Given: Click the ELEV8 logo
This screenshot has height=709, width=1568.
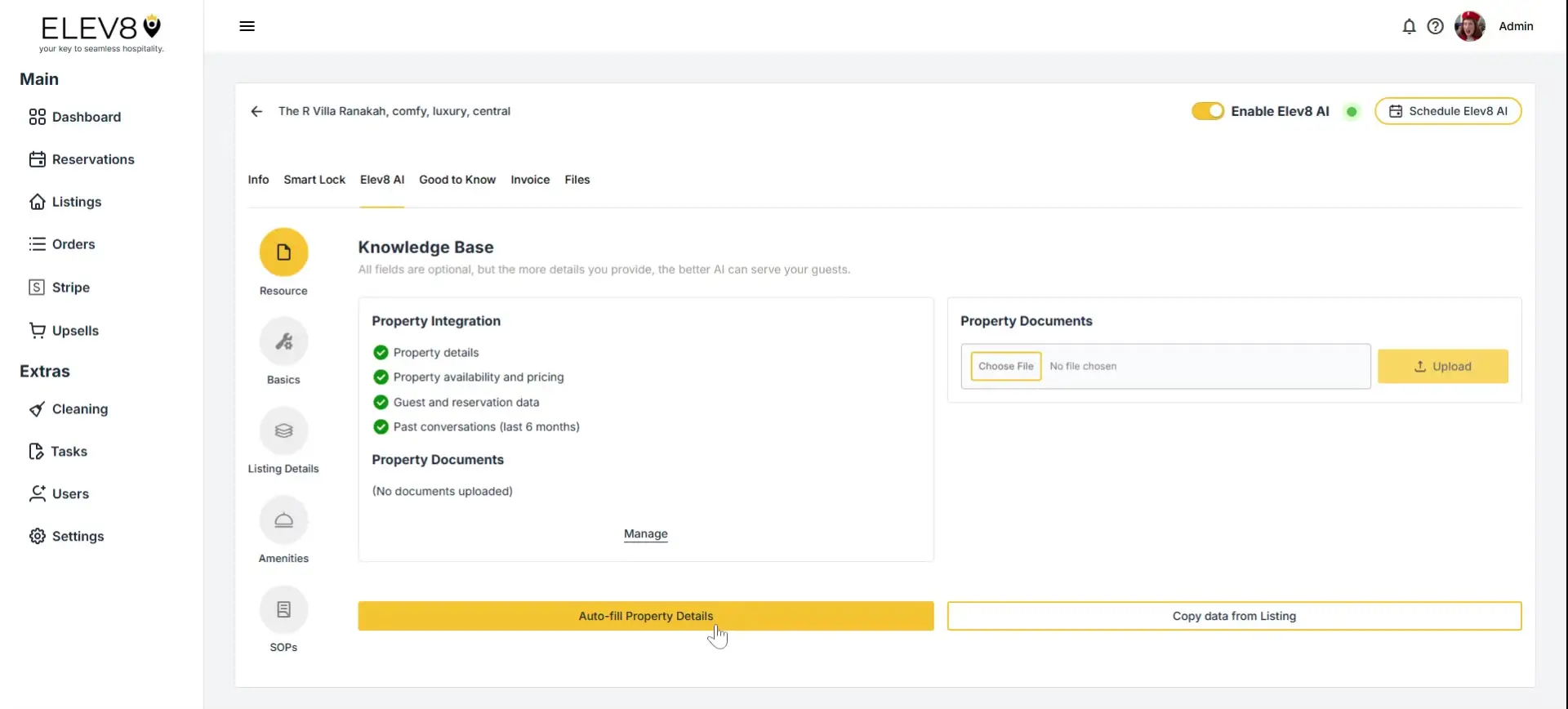Looking at the screenshot, I should (x=101, y=34).
